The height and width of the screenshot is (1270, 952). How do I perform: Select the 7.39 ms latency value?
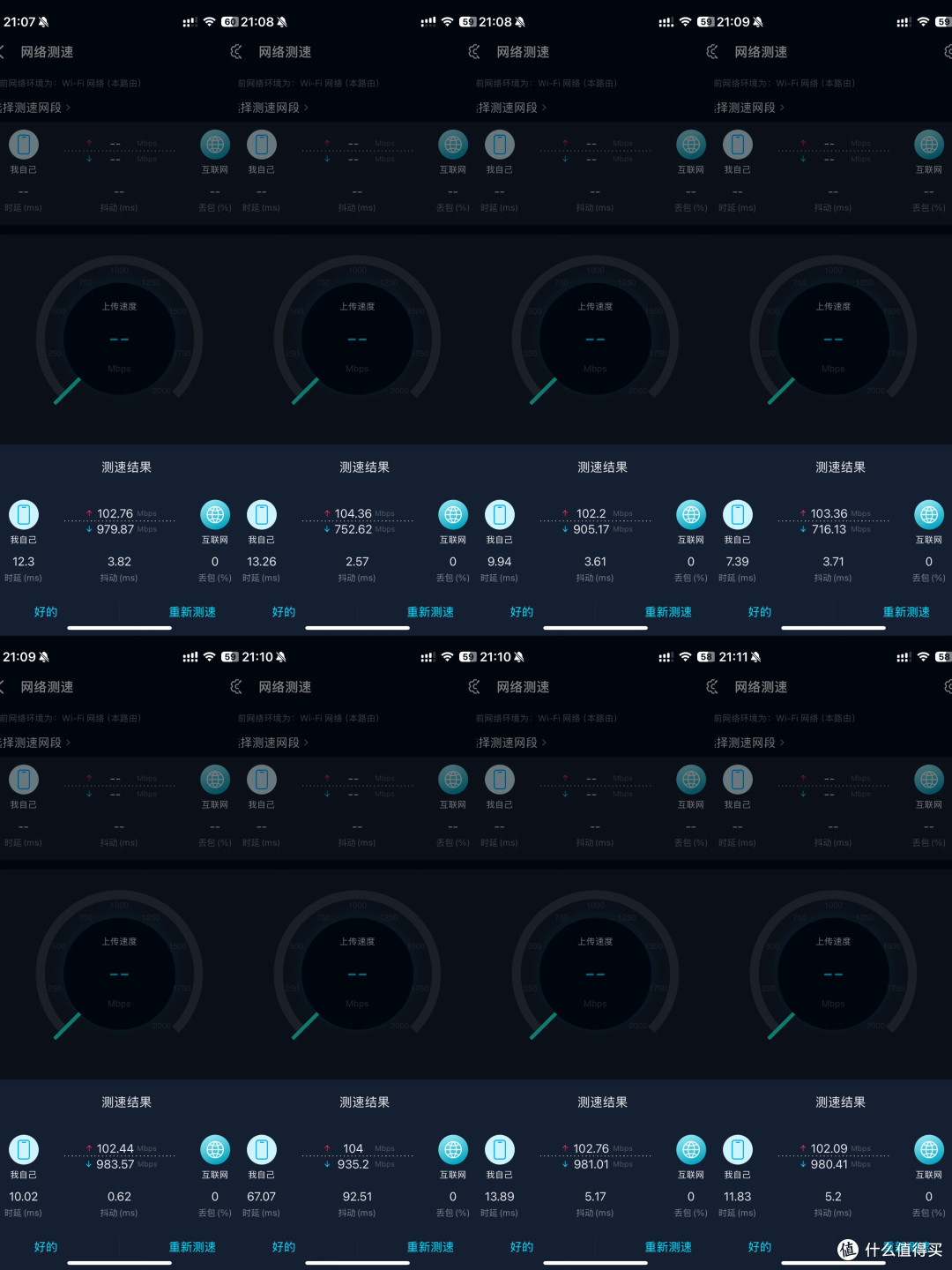pyautogui.click(x=738, y=562)
